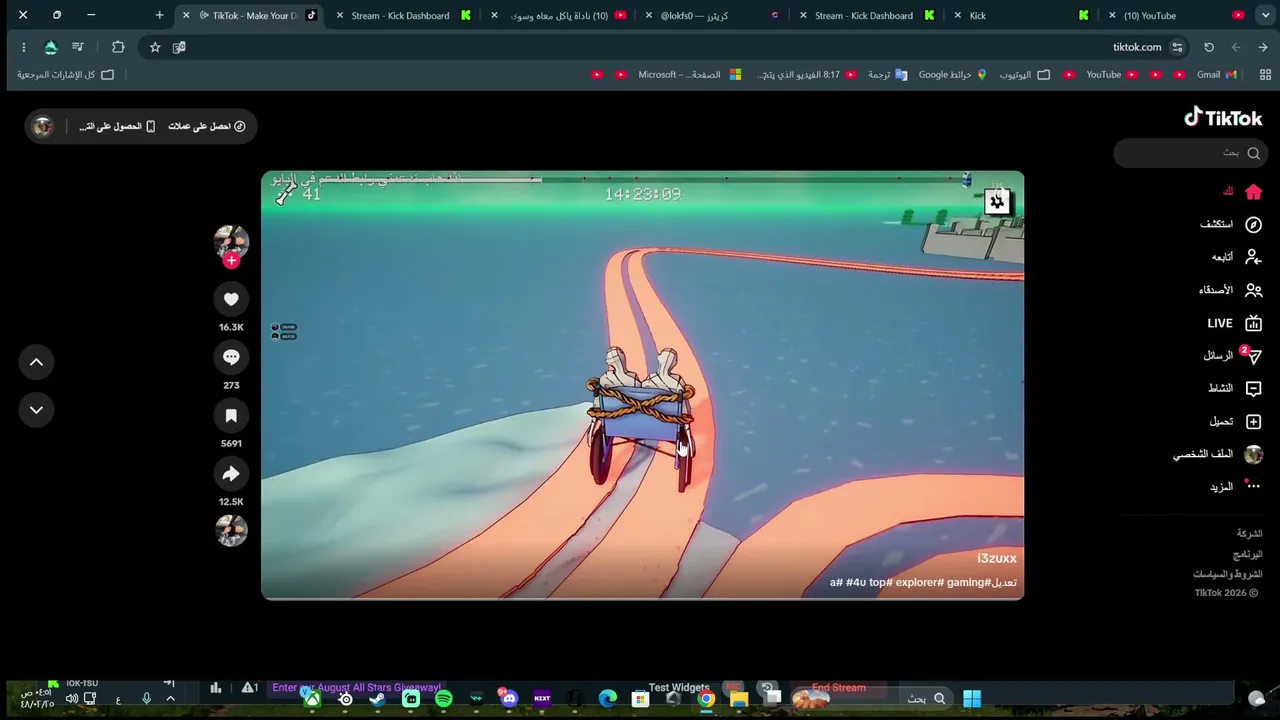This screenshot has width=1280, height=720.
Task: Open Spotify from the taskbar
Action: [x=444, y=699]
